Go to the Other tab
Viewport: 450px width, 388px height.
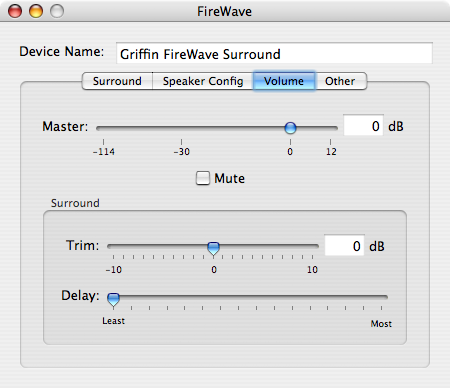(340, 81)
